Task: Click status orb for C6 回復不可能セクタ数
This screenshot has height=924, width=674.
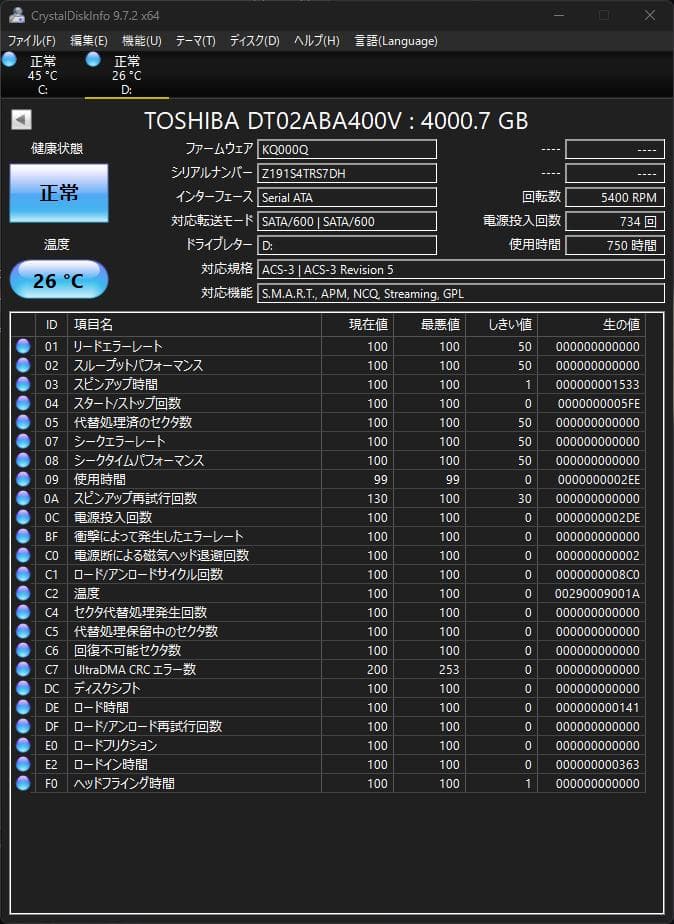Action: click(x=23, y=651)
